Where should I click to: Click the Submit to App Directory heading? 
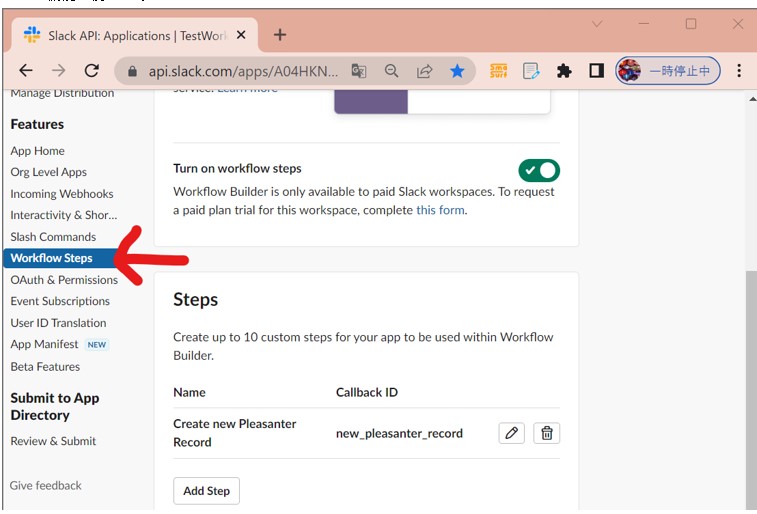coord(55,406)
